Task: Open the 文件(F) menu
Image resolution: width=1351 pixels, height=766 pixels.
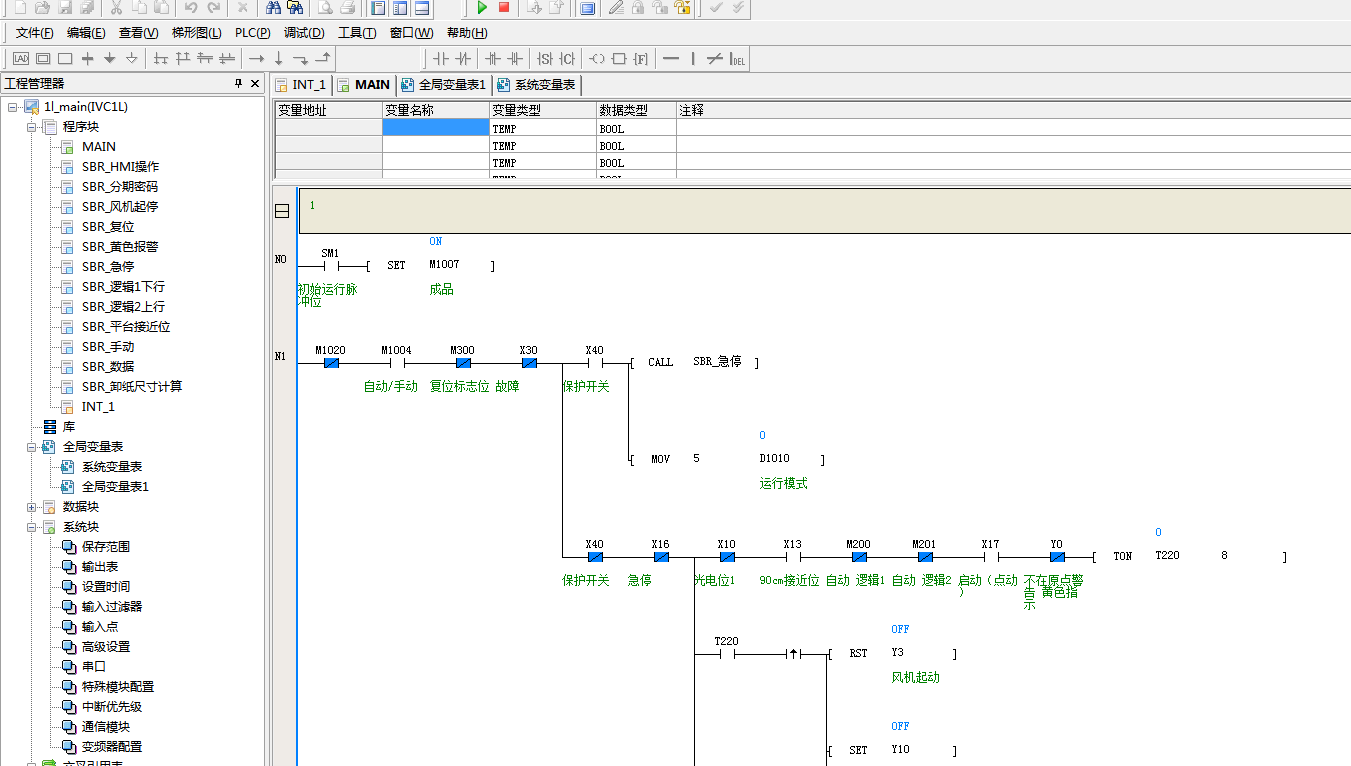Action: tap(34, 32)
